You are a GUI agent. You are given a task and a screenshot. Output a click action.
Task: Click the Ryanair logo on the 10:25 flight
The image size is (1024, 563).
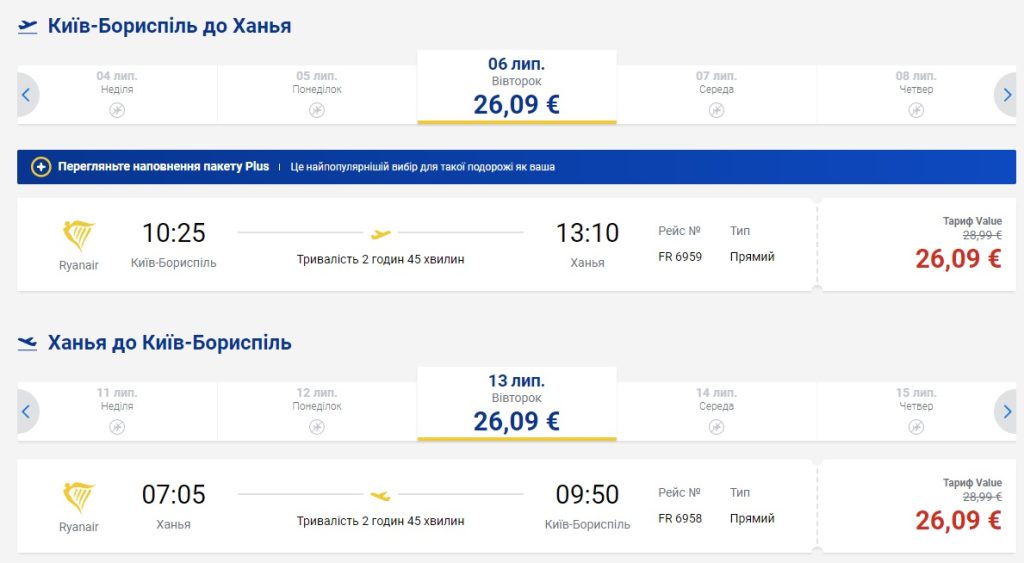(x=79, y=236)
